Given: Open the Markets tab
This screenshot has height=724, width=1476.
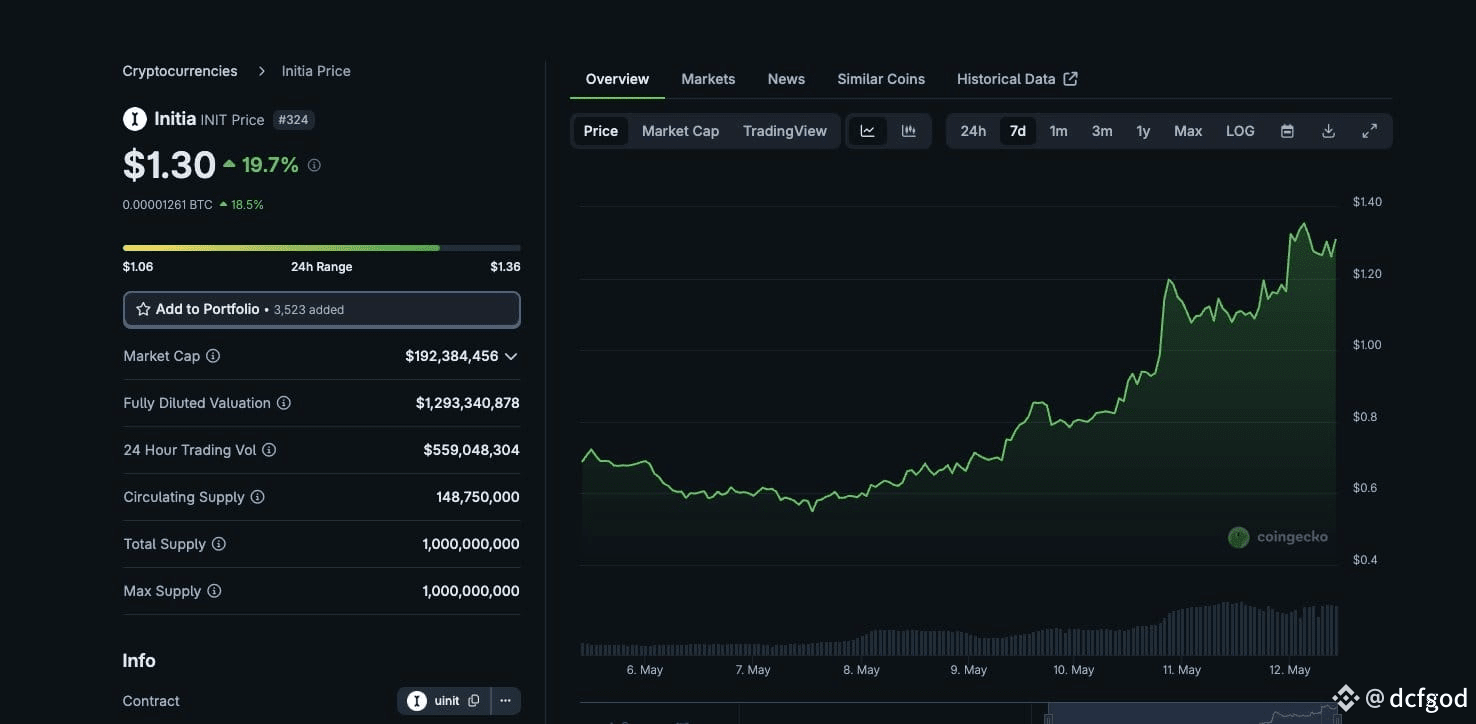Looking at the screenshot, I should (x=708, y=79).
